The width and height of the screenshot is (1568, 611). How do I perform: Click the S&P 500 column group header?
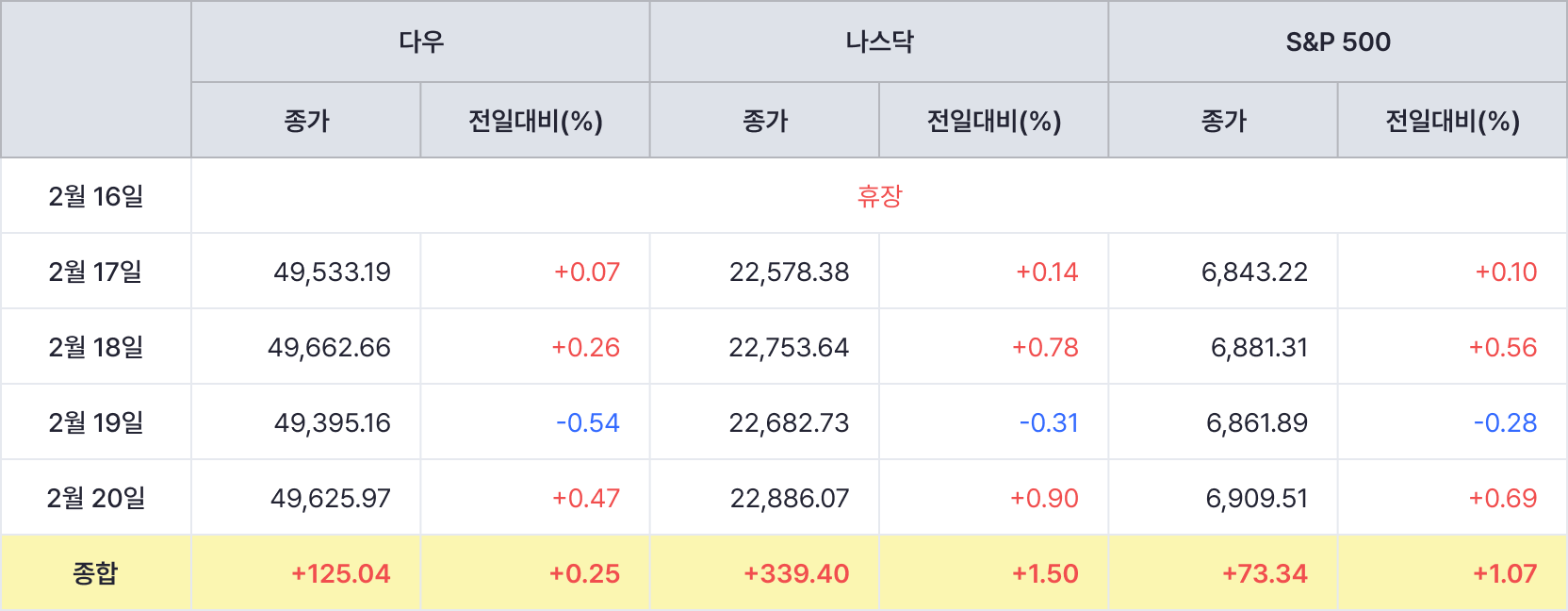click(x=1338, y=41)
